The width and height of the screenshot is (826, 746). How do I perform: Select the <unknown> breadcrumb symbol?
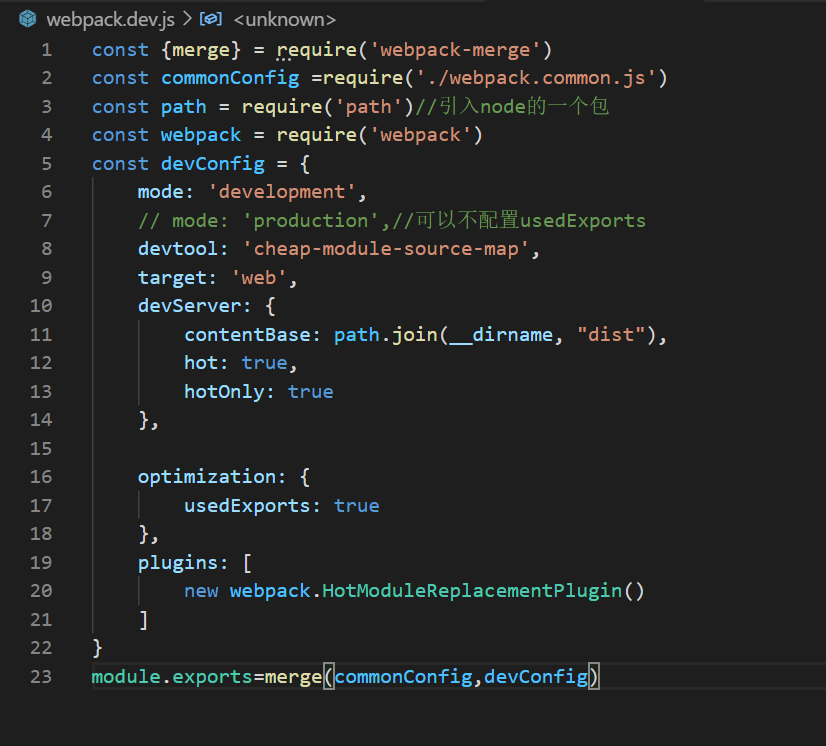coord(284,20)
